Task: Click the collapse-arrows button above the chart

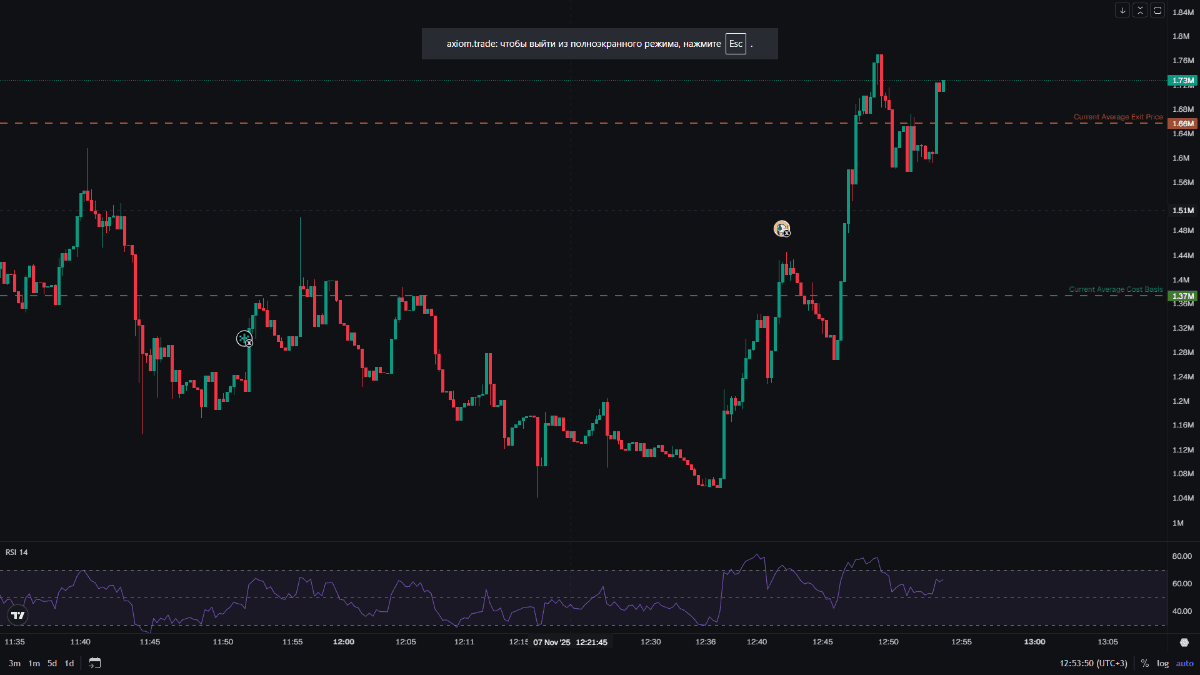Action: click(x=1140, y=11)
